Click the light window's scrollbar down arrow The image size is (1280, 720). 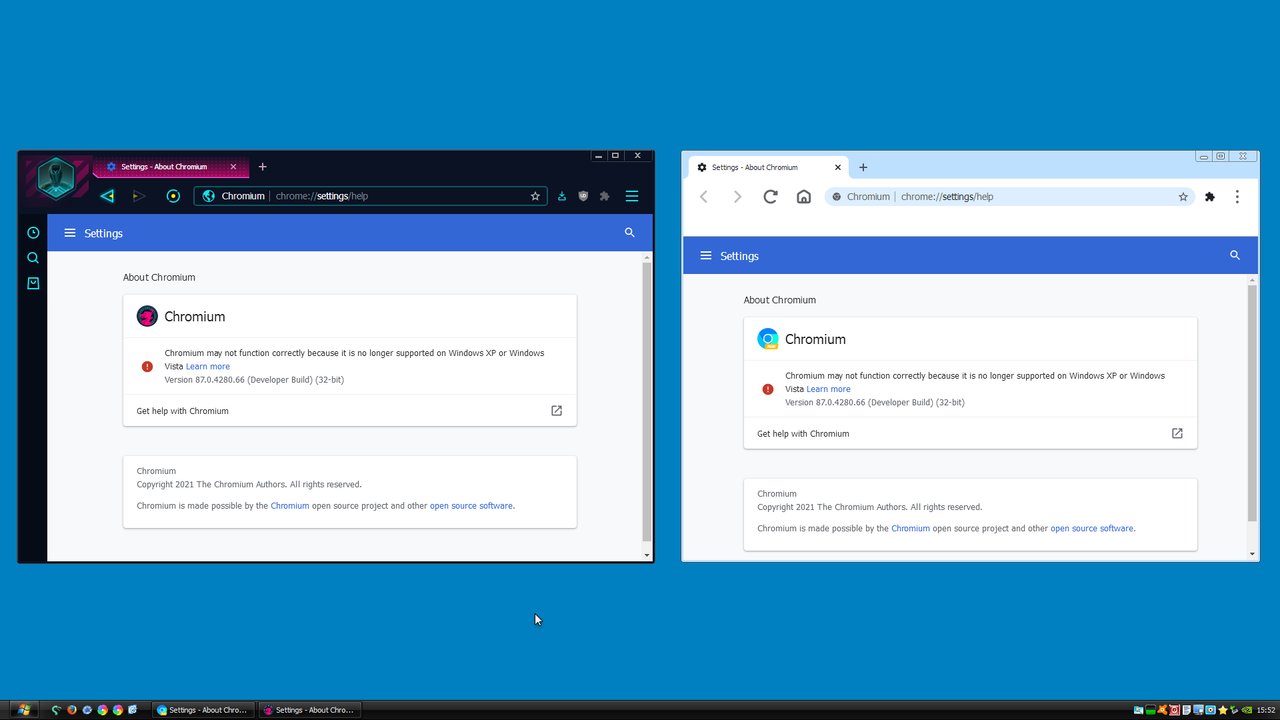coord(1252,554)
